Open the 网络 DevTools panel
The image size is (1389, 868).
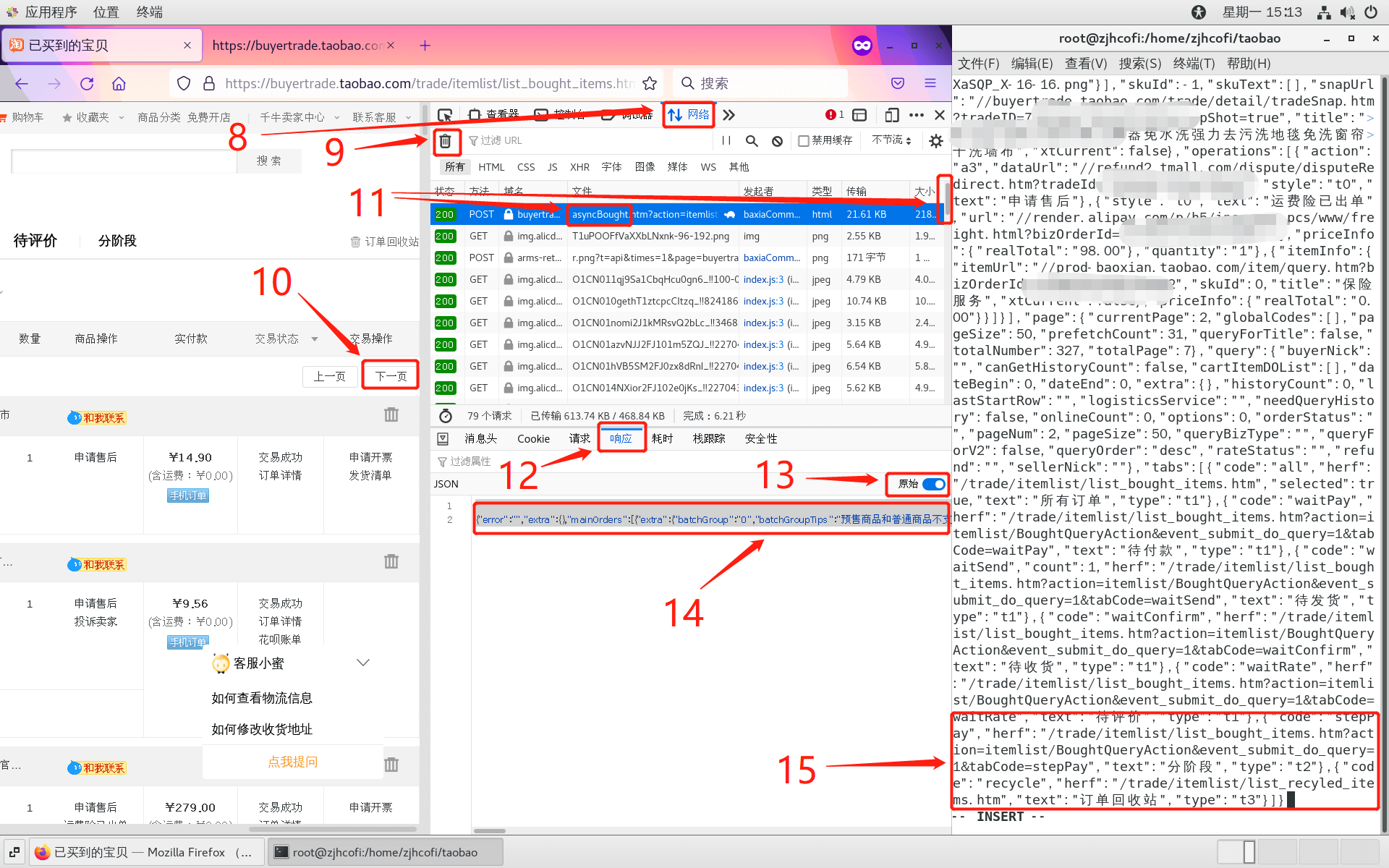click(688, 115)
